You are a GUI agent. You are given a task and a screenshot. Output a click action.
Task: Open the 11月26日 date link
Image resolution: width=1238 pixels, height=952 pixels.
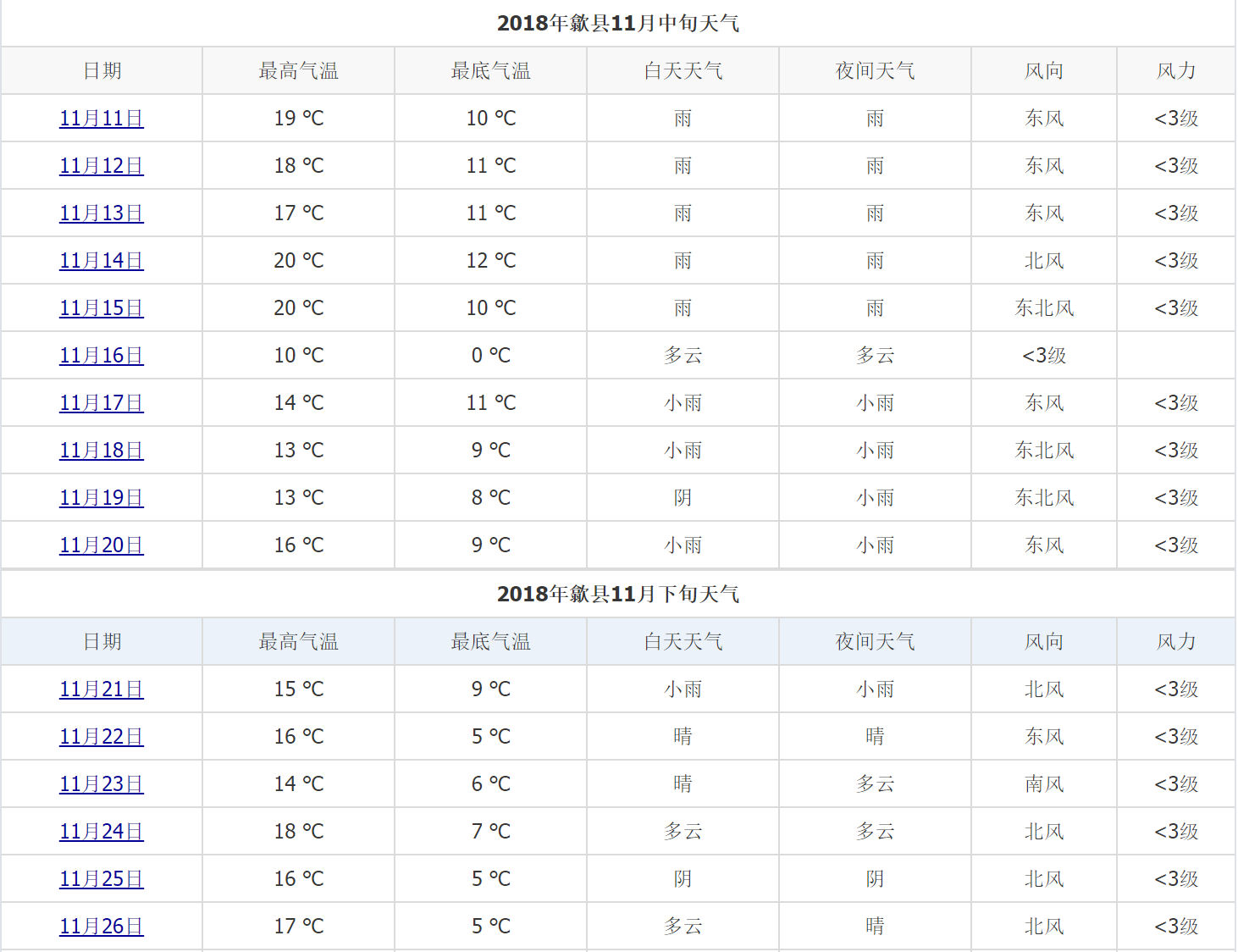click(102, 927)
